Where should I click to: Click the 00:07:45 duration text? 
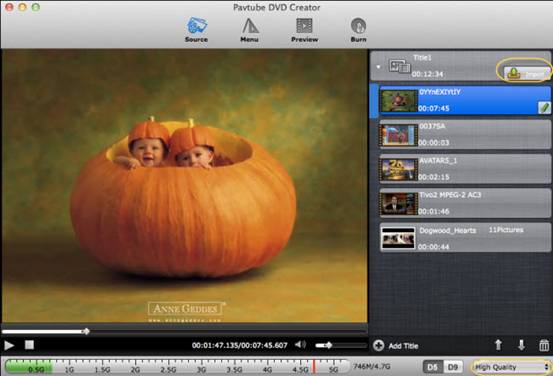(434, 108)
